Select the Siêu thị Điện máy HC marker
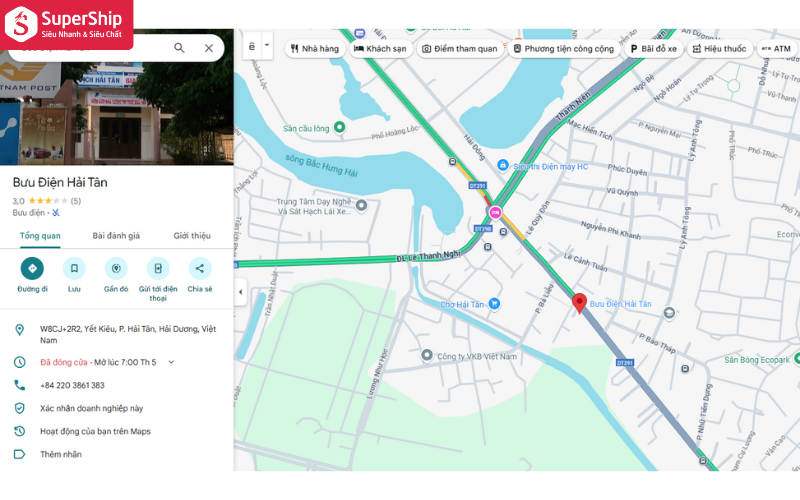800x500 pixels. pyautogui.click(x=503, y=165)
